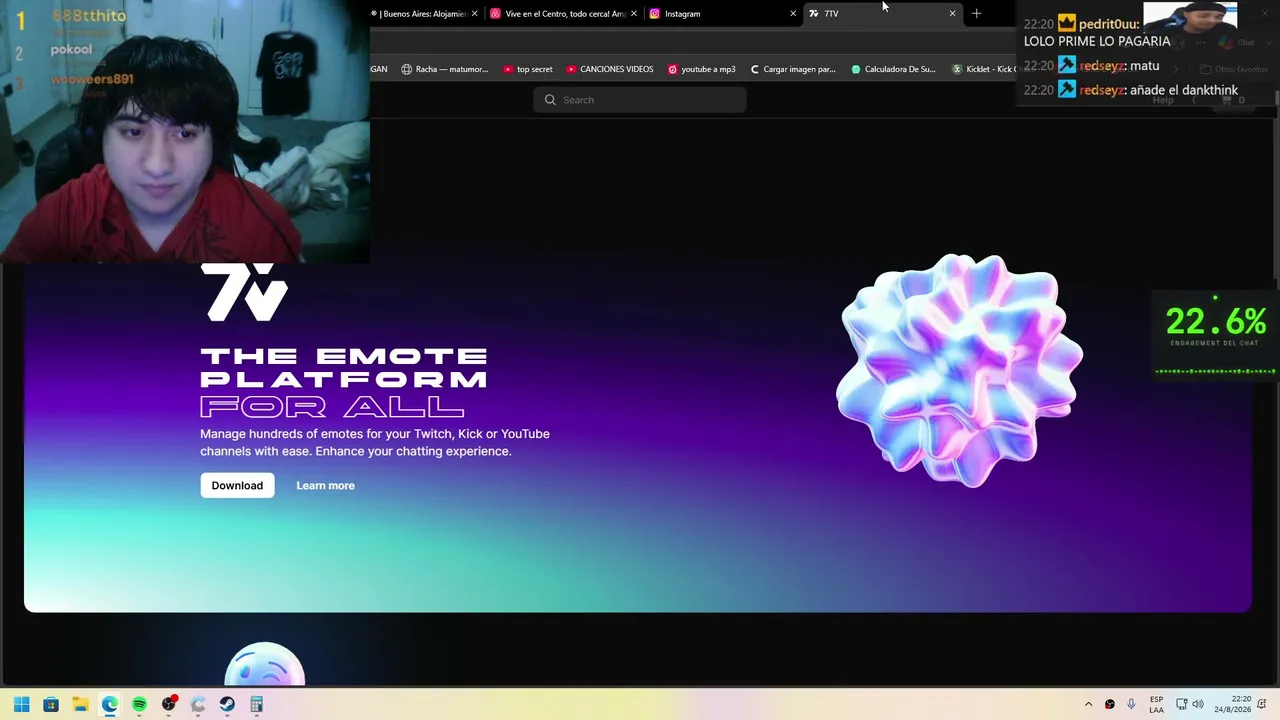Open Calculator from the taskbar
The height and width of the screenshot is (720, 1280).
tap(257, 705)
